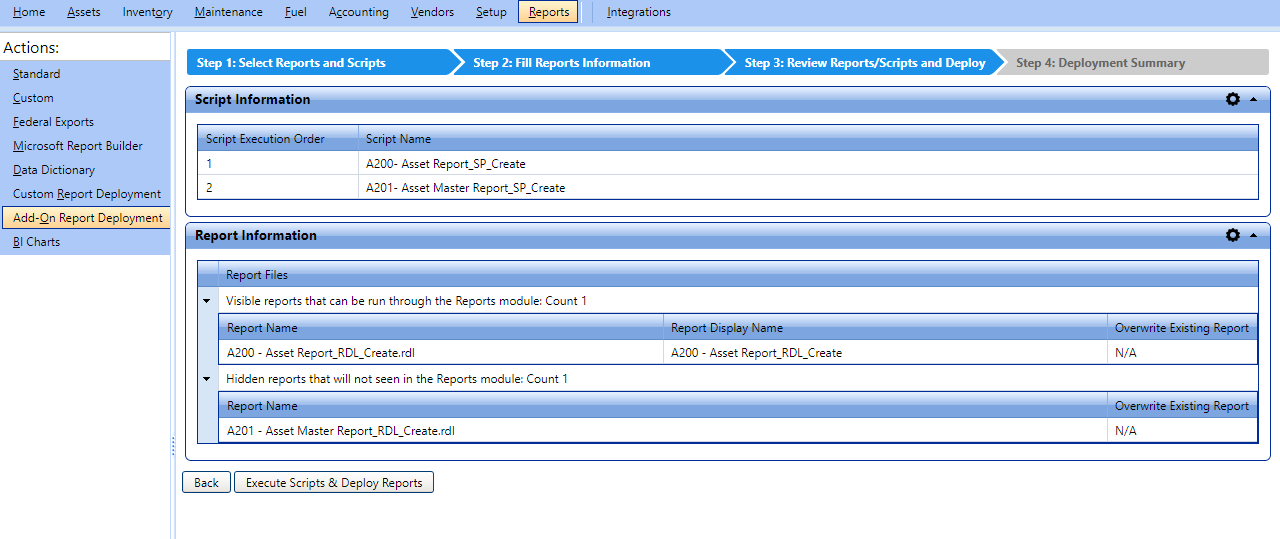Click the Script Execution Order column header
1280x539 pixels.
click(278, 139)
